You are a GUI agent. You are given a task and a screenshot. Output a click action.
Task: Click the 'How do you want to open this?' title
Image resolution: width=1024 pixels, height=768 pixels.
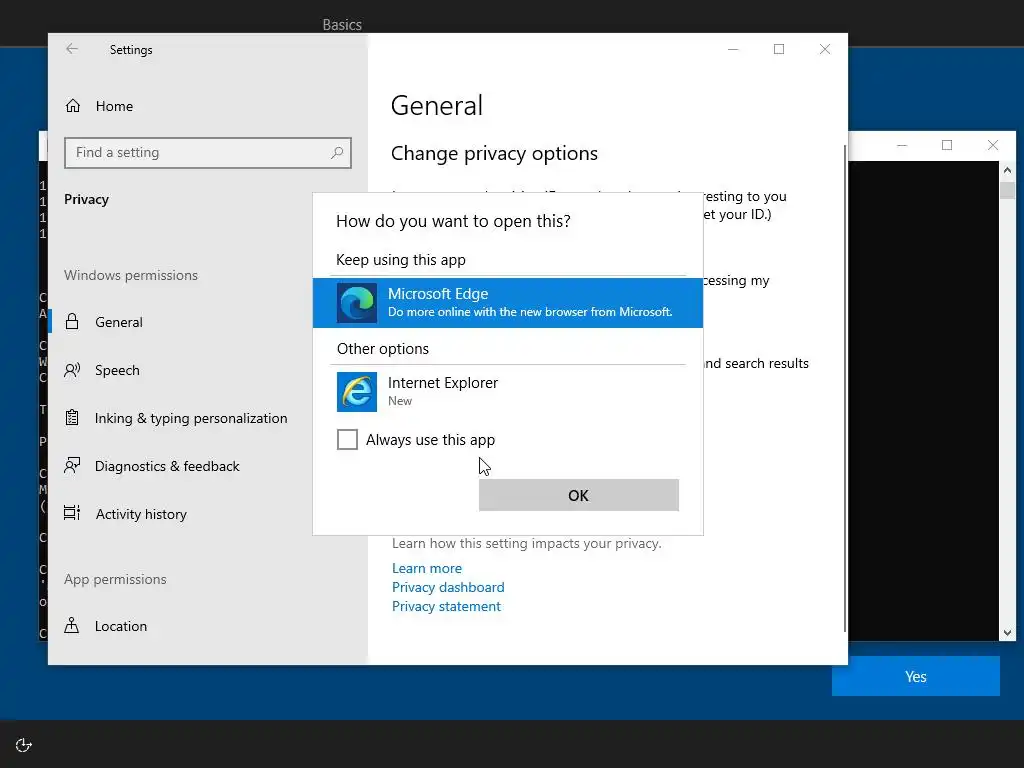[453, 221]
